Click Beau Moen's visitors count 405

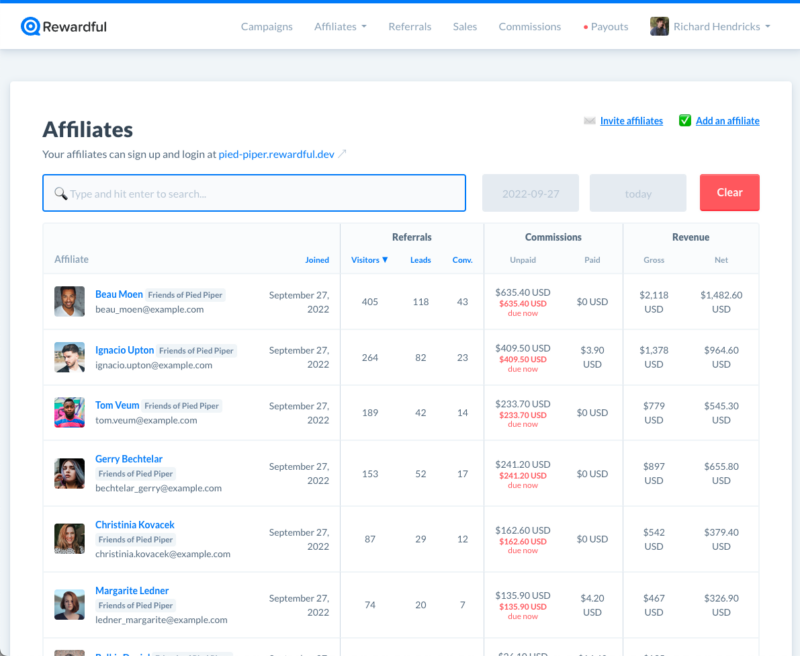(x=370, y=301)
